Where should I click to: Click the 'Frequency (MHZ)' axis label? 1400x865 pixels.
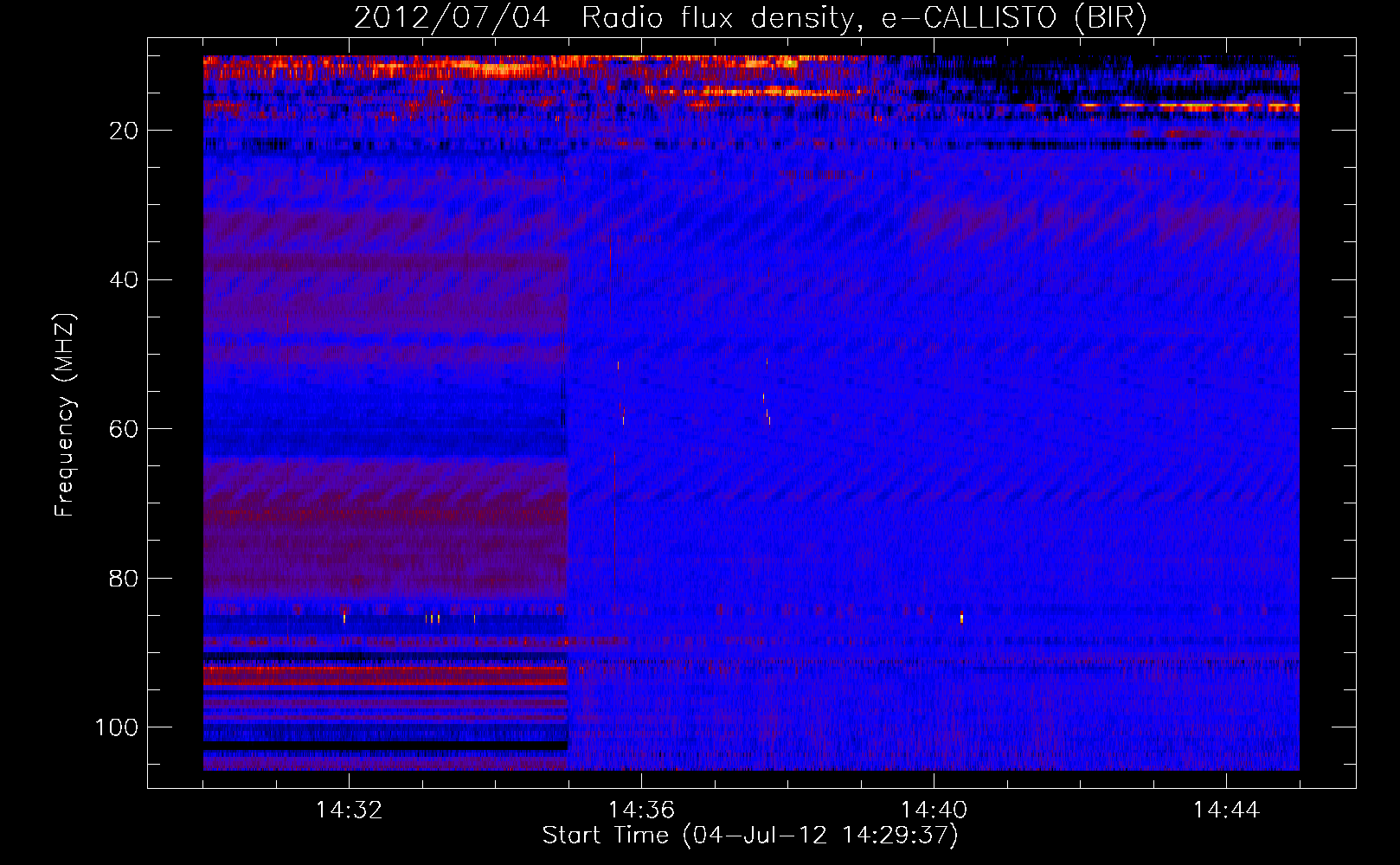[x=65, y=414]
